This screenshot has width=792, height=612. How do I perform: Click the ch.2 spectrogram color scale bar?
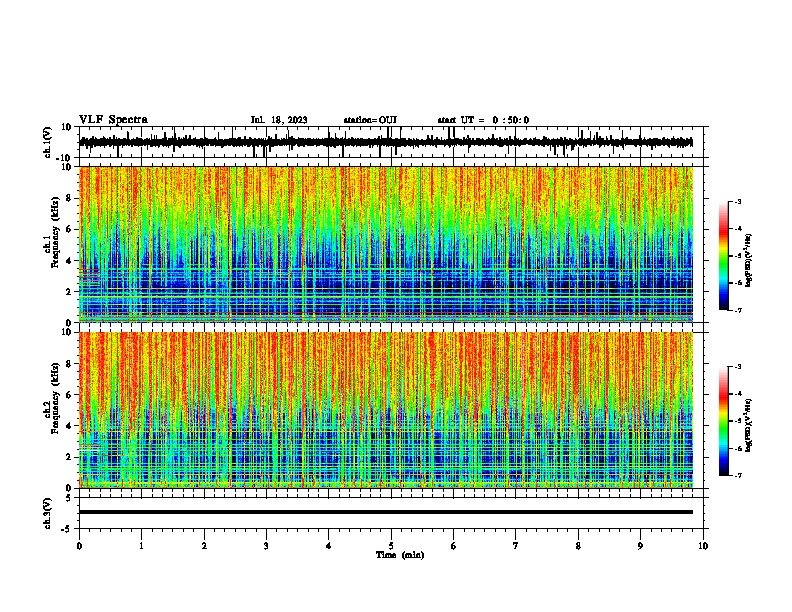(x=724, y=421)
